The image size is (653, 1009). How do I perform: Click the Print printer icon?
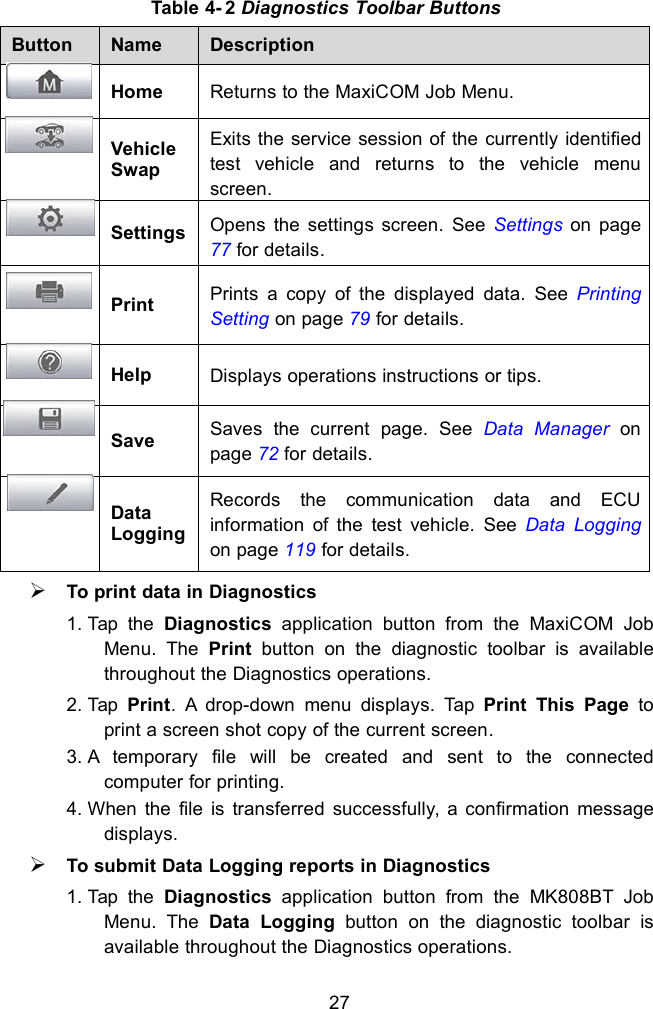pos(50,291)
